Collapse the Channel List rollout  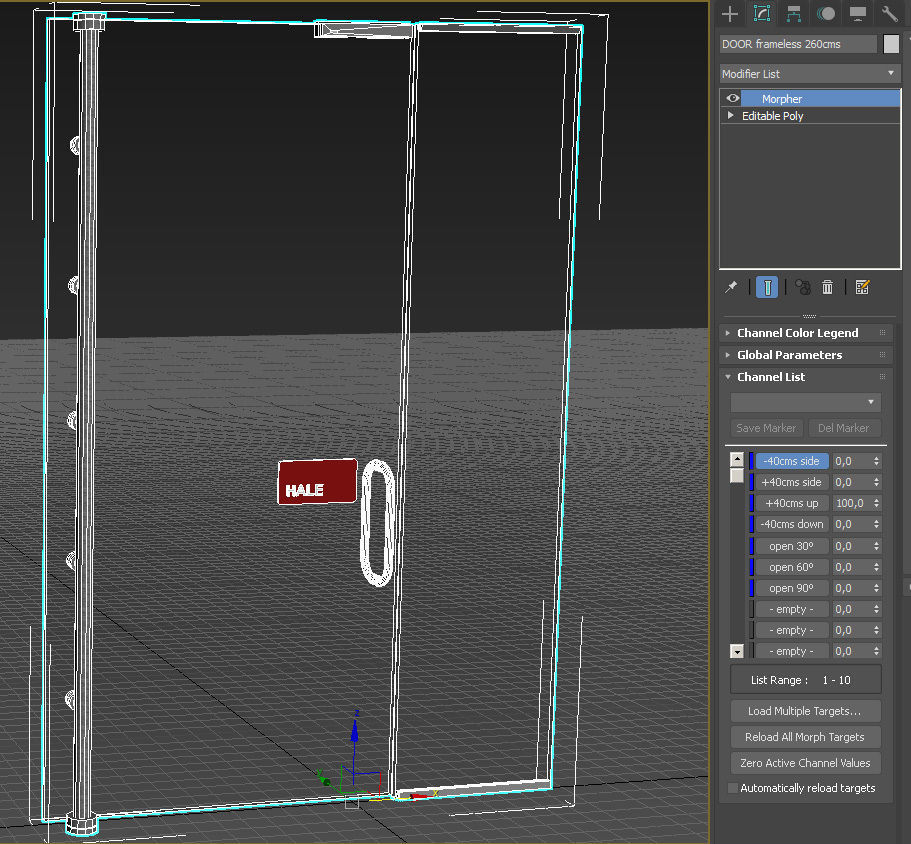click(770, 377)
